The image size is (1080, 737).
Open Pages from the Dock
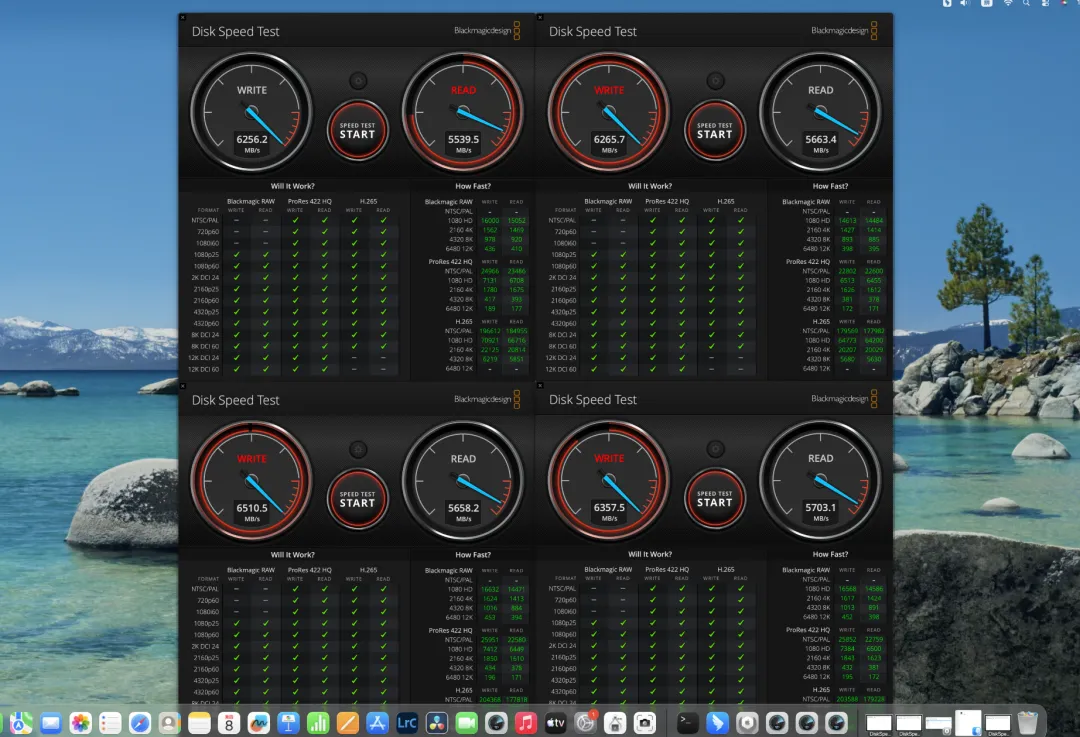pos(347,723)
